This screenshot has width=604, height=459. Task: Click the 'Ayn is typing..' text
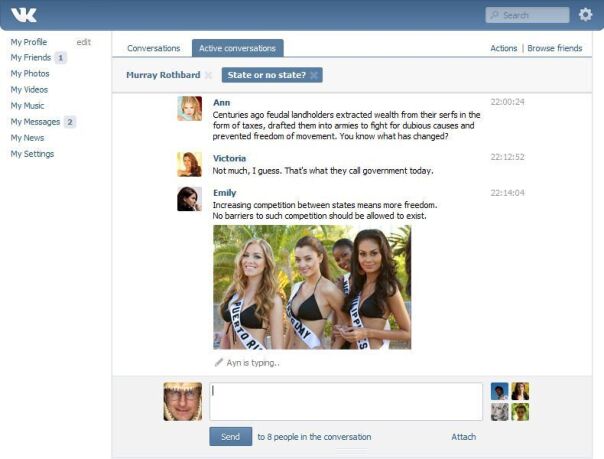(253, 363)
